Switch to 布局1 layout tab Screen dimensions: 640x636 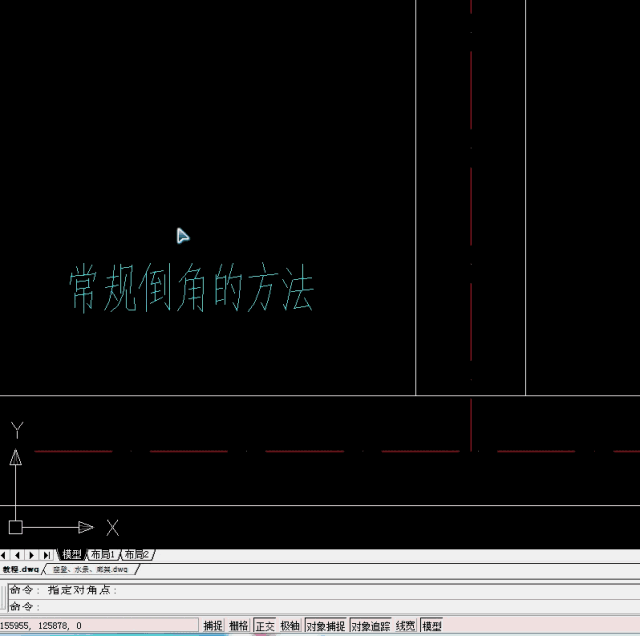point(103,555)
